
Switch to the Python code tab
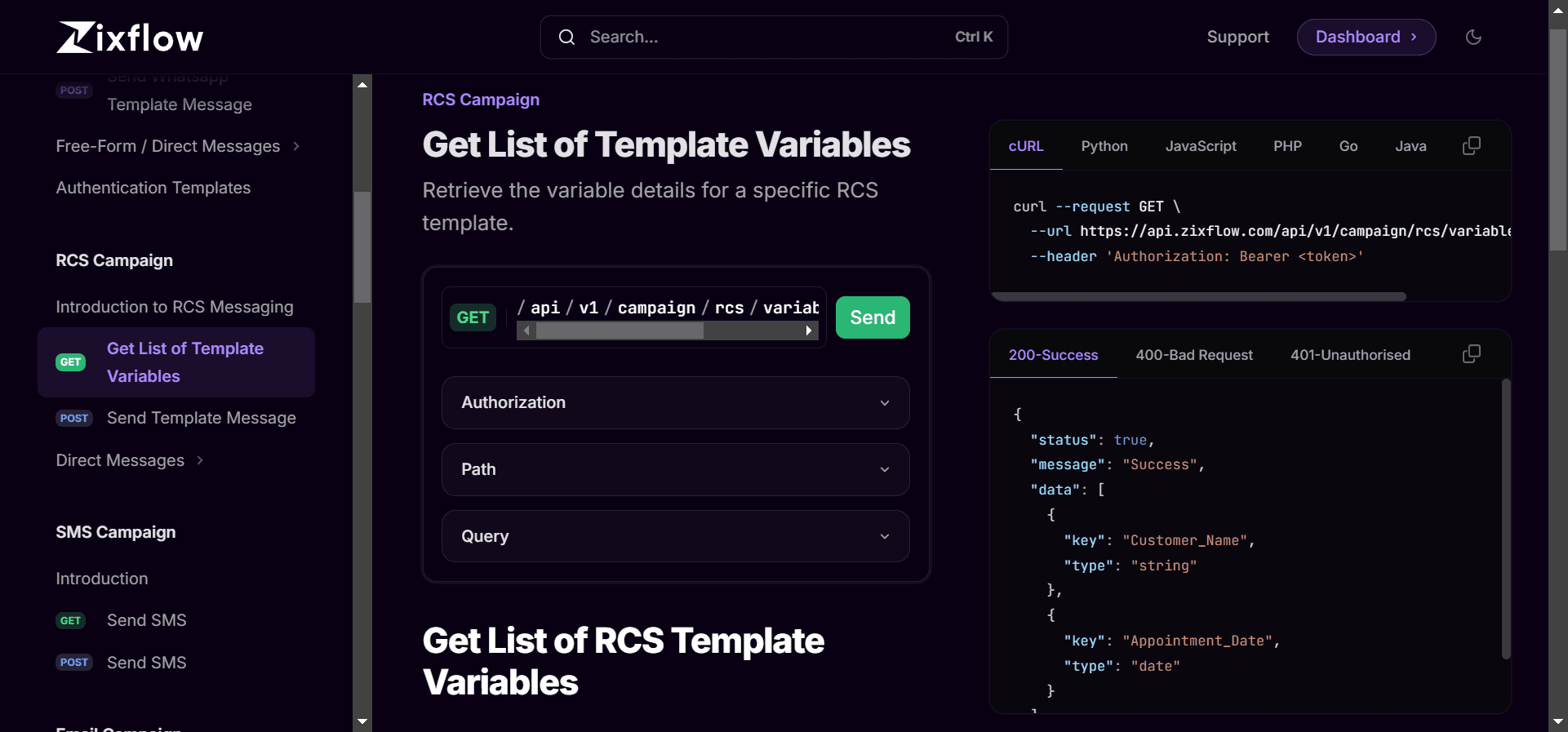pyautogui.click(x=1104, y=146)
